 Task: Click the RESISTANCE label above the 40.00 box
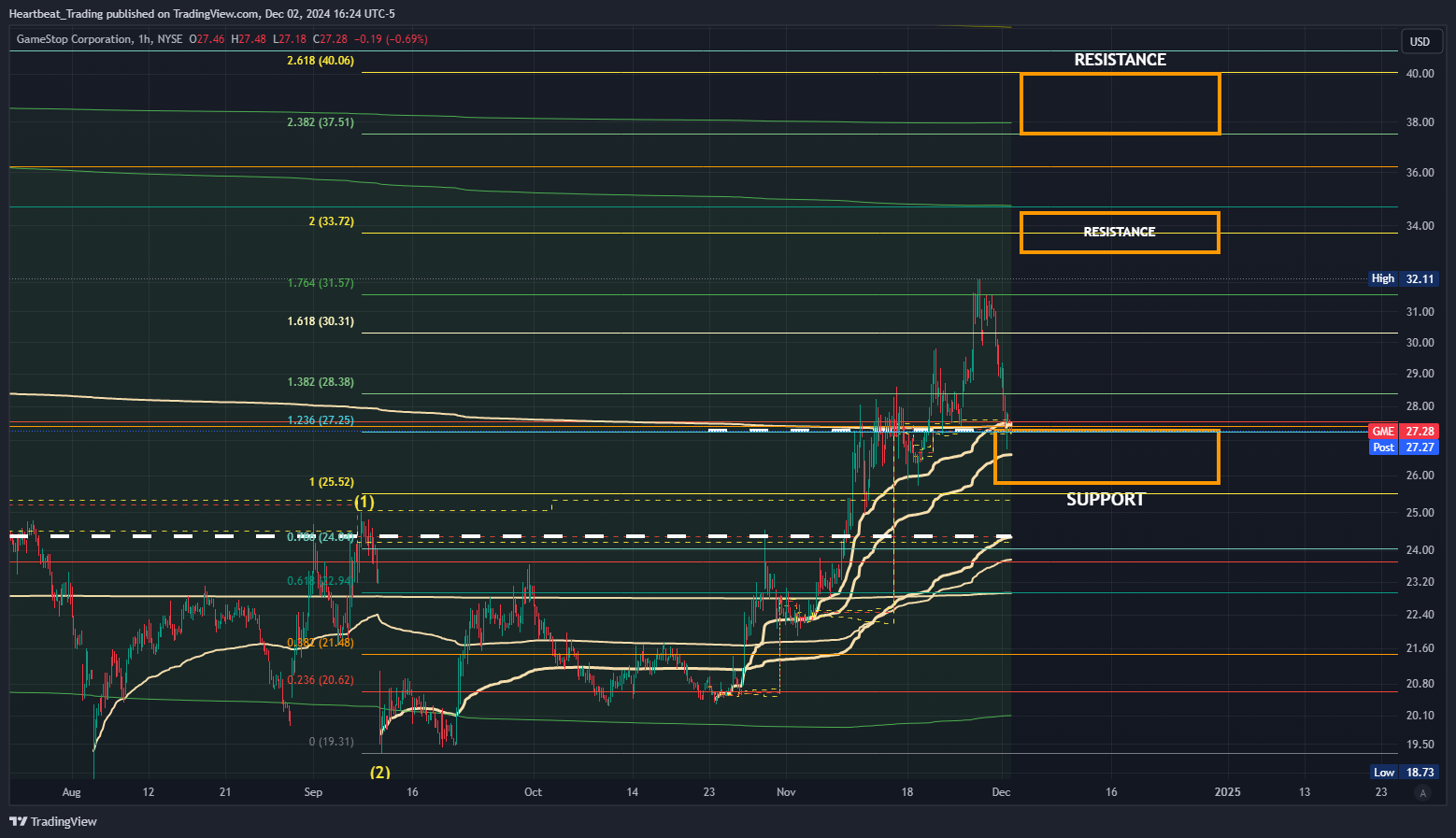coord(1120,60)
